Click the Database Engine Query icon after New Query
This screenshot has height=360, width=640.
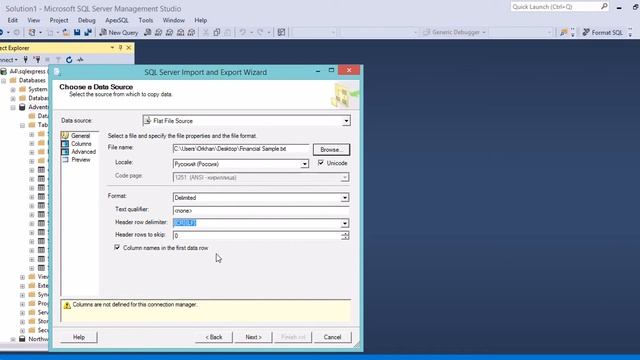(x=148, y=32)
